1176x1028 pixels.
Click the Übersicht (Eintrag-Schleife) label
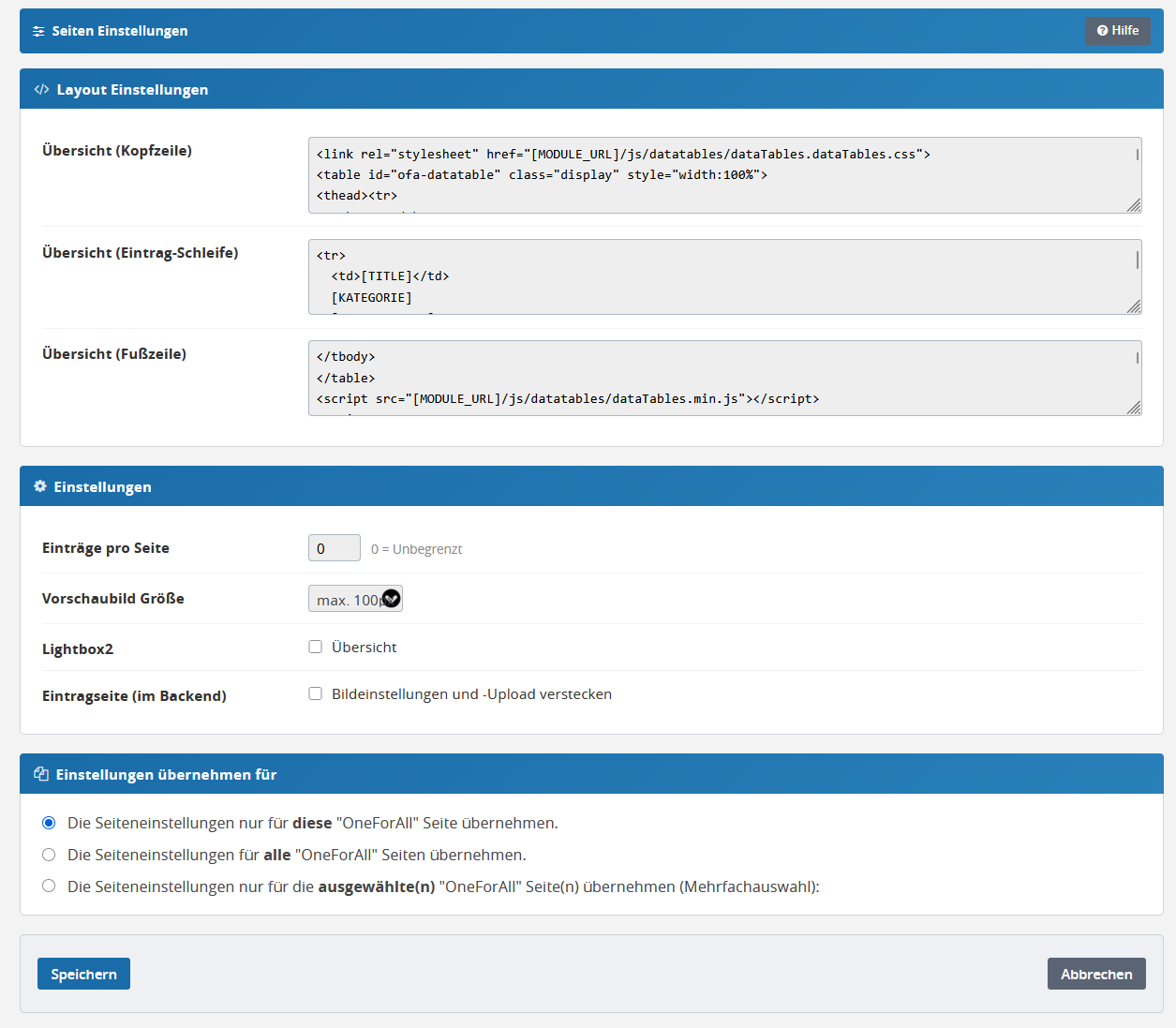click(141, 253)
